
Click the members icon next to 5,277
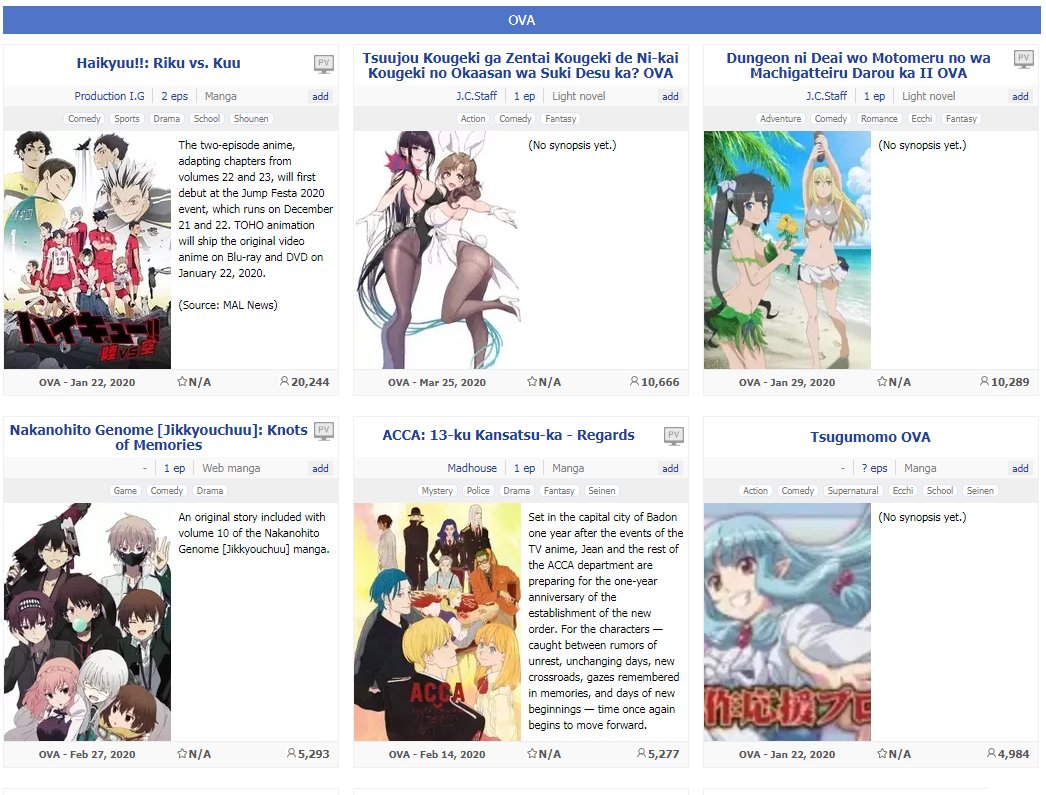[x=641, y=754]
